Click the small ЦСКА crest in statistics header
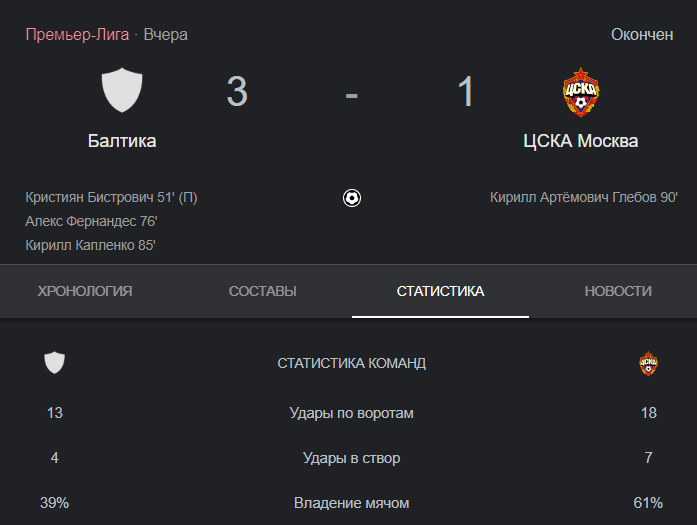This screenshot has width=697, height=525. click(648, 364)
